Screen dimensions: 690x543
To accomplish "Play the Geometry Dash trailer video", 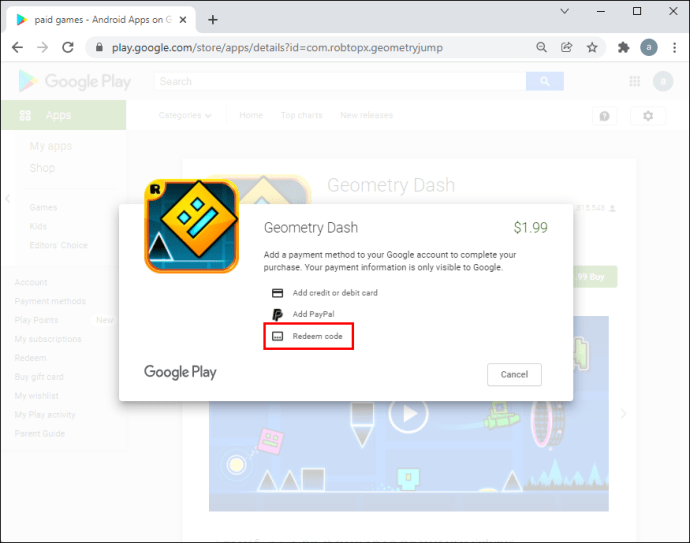I will pyautogui.click(x=409, y=414).
